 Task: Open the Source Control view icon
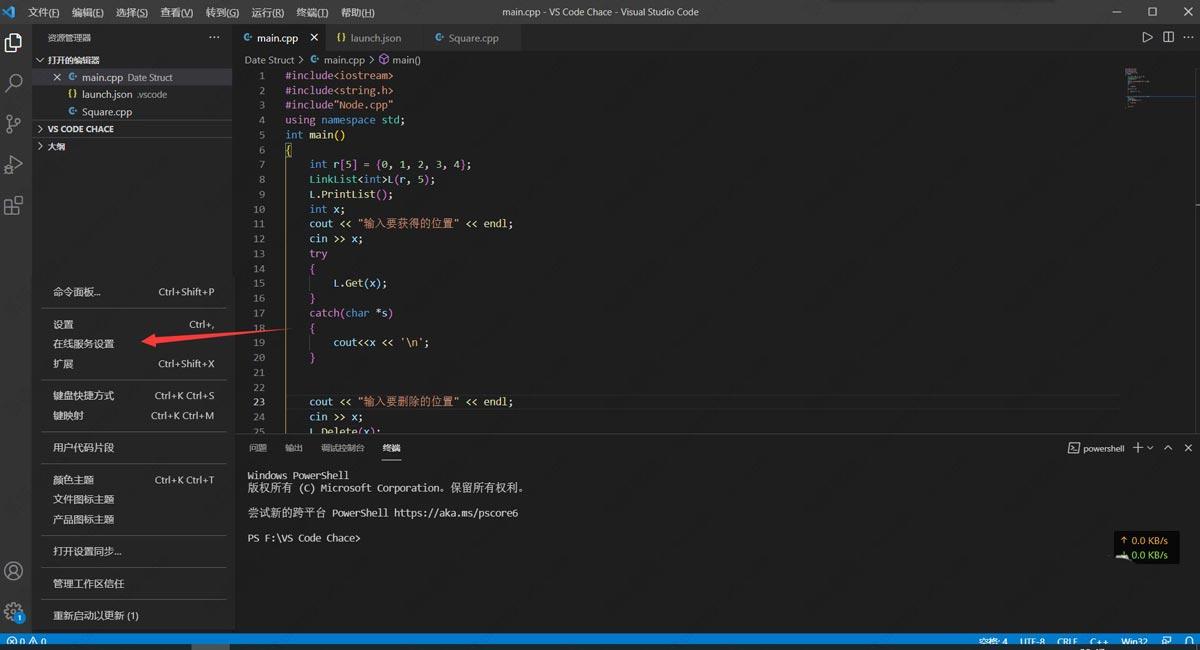[14, 124]
